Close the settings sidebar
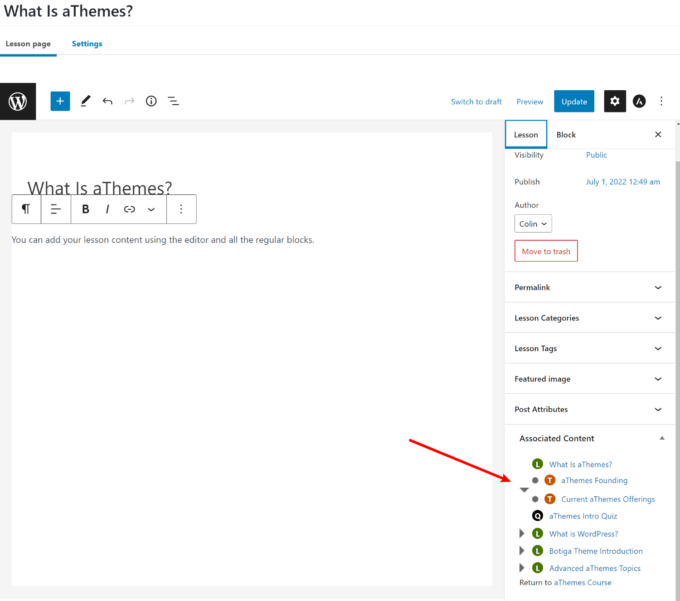680x601 pixels. click(x=657, y=134)
